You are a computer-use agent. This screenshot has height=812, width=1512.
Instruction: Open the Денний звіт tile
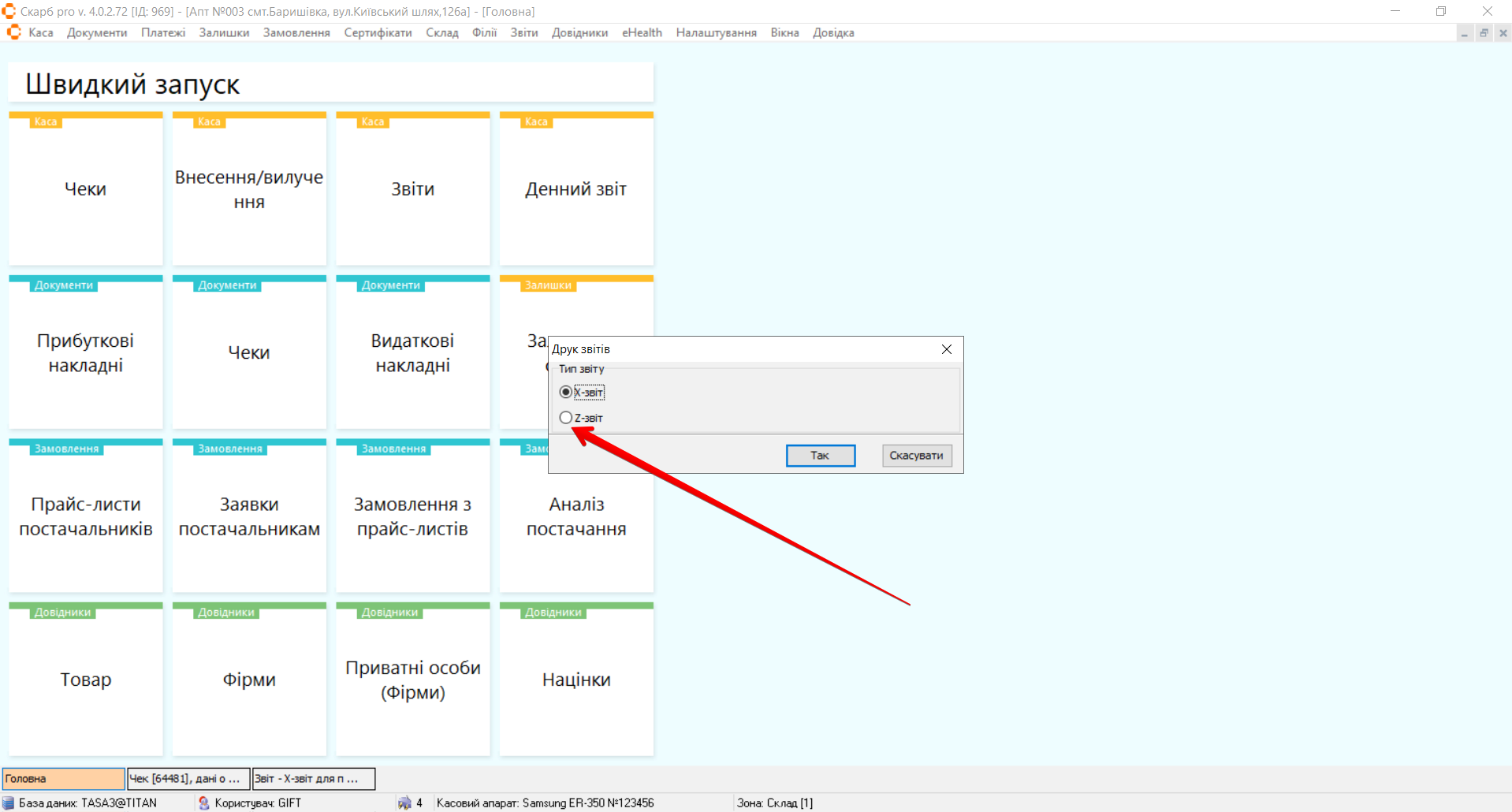576,189
